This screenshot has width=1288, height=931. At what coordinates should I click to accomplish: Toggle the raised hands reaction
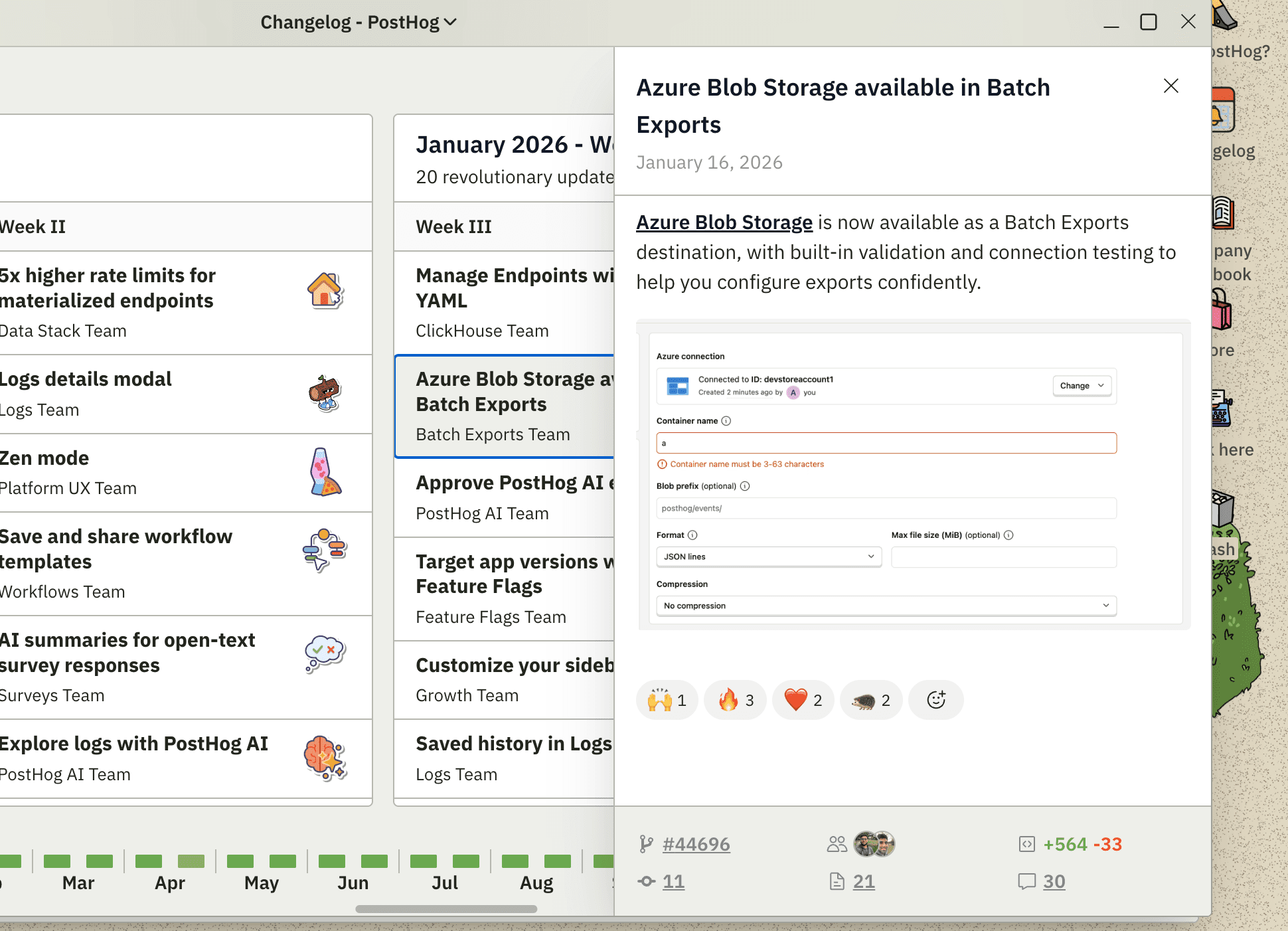[x=667, y=700]
